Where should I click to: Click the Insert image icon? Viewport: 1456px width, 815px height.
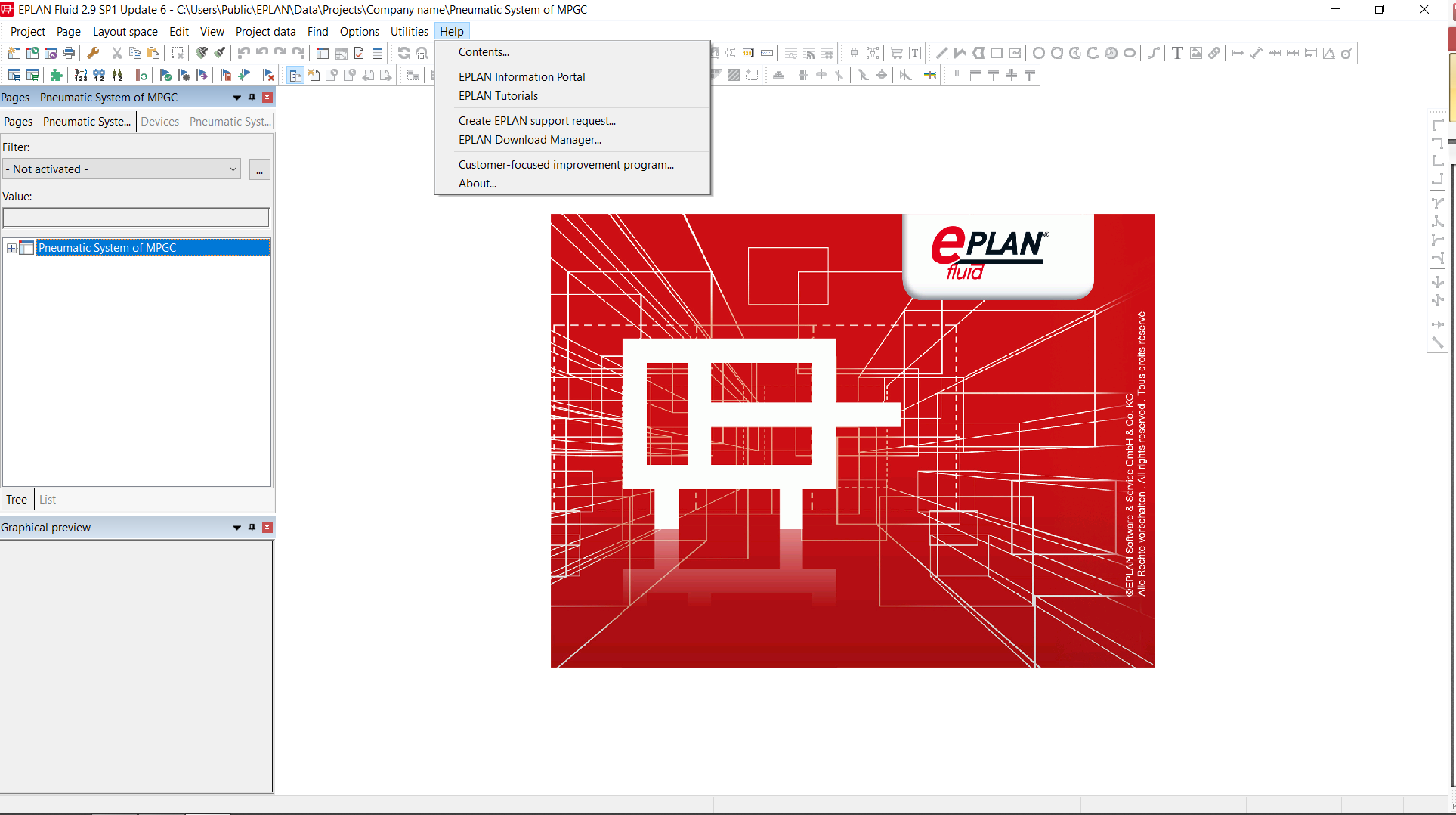[1196, 53]
